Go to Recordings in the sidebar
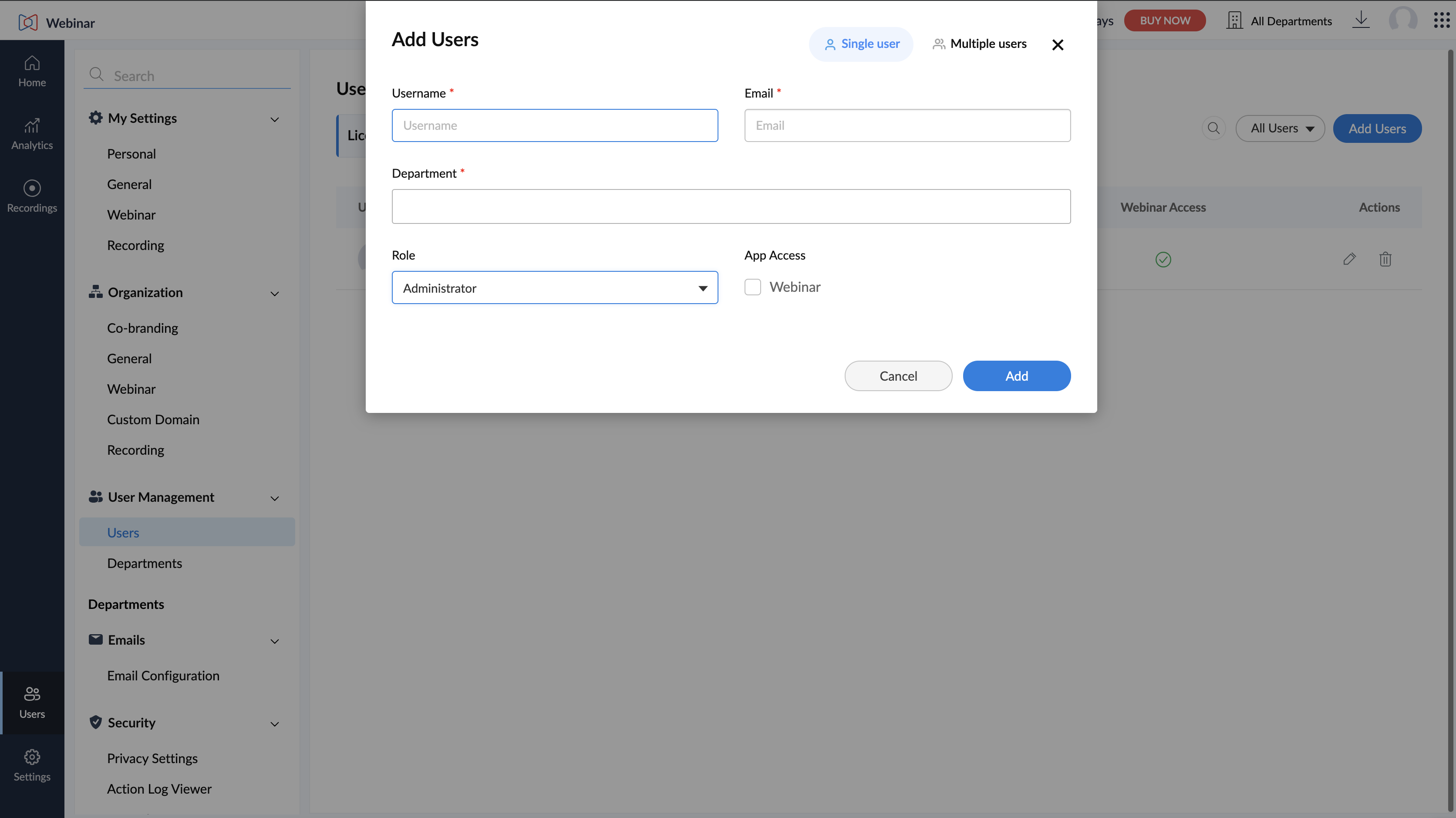 (x=32, y=196)
